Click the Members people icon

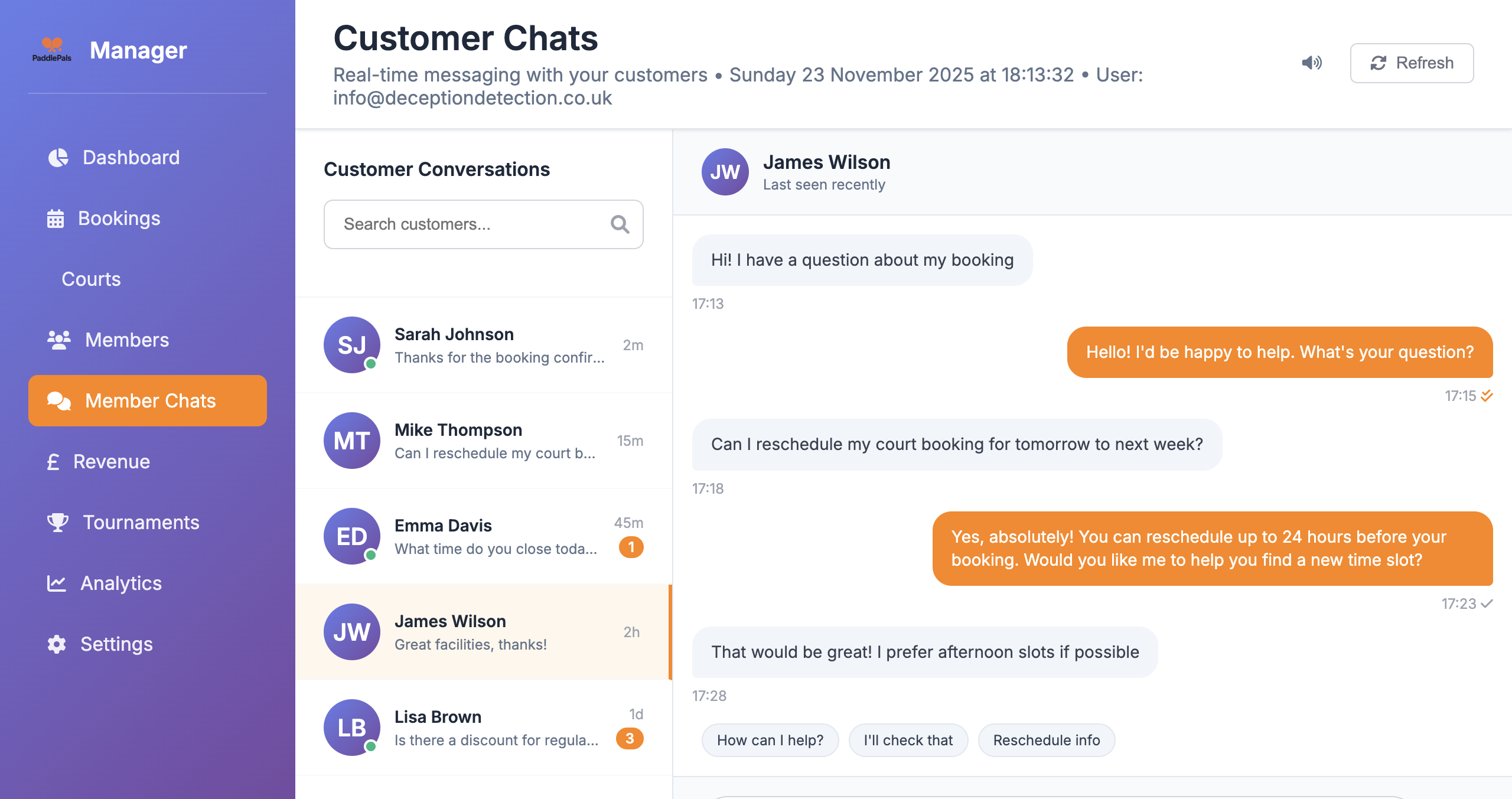coord(59,340)
